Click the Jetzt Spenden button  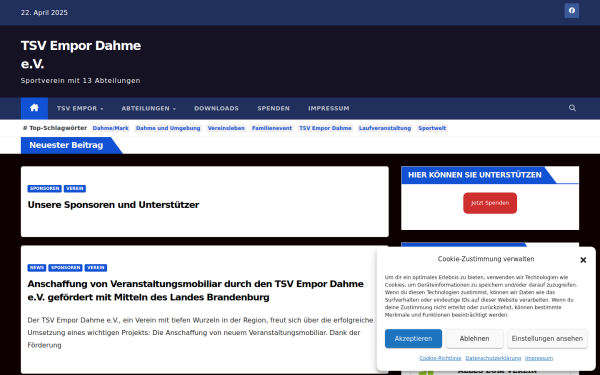click(x=490, y=203)
